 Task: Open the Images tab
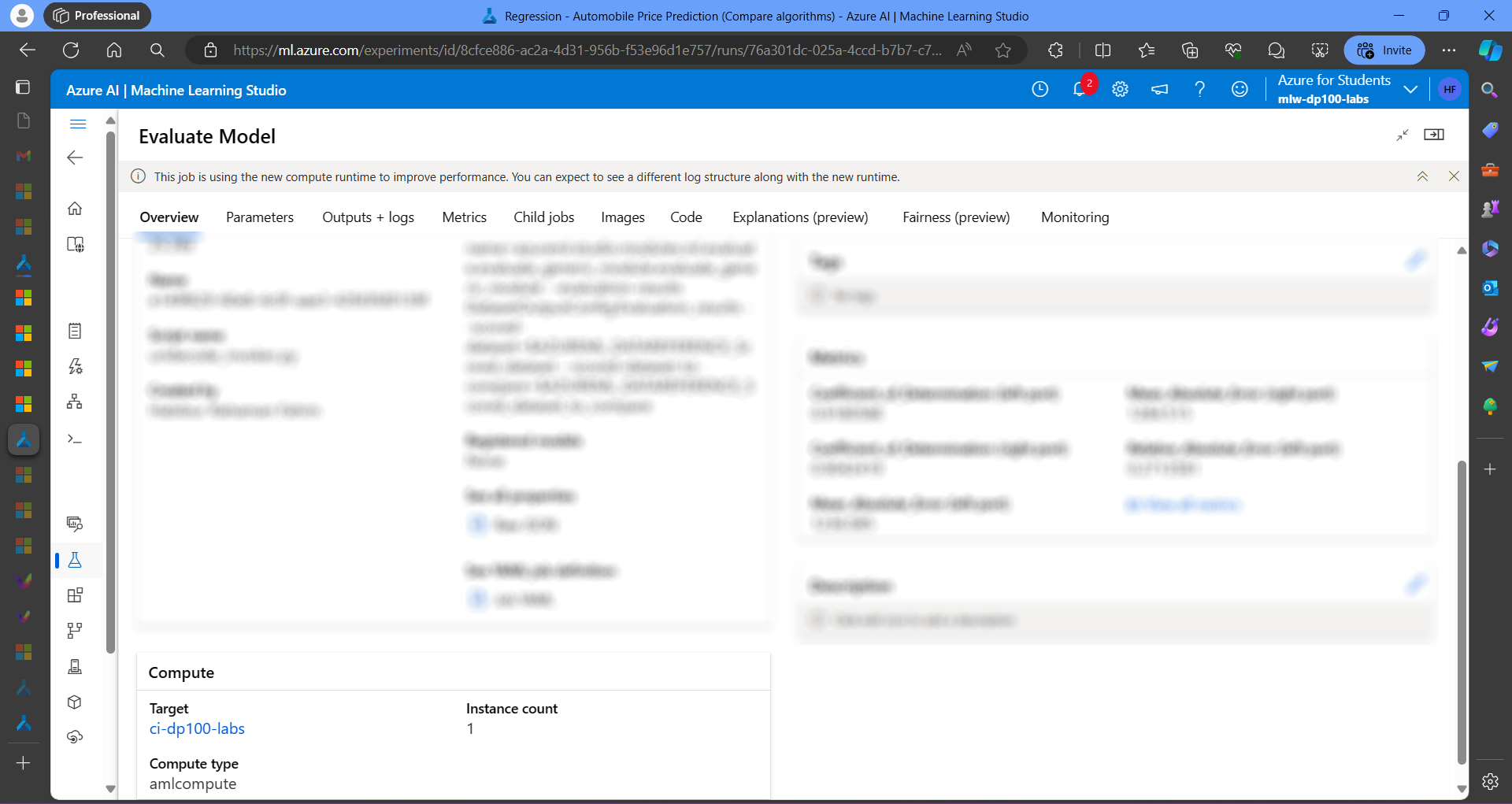tap(623, 217)
